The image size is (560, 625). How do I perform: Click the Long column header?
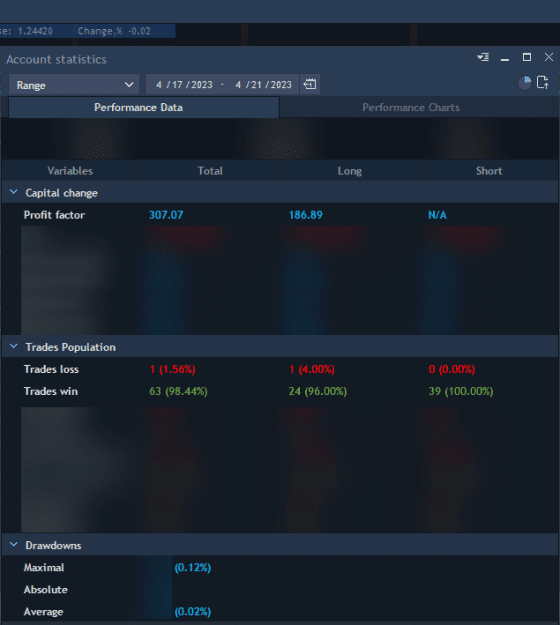point(350,171)
